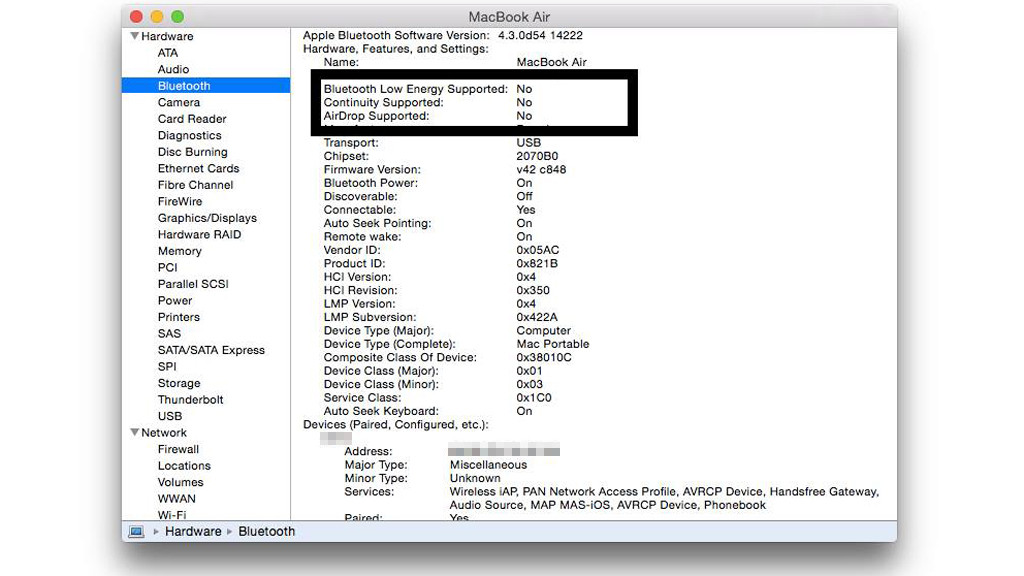Viewport: 1024px width, 576px height.
Task: Click the green zoom window button
Action: point(178,16)
